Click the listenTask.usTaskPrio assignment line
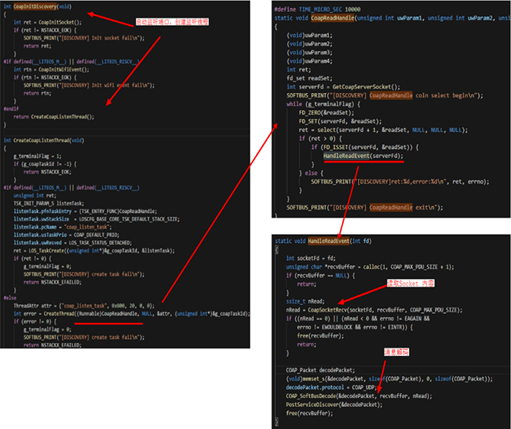The image size is (511, 429). [66, 235]
